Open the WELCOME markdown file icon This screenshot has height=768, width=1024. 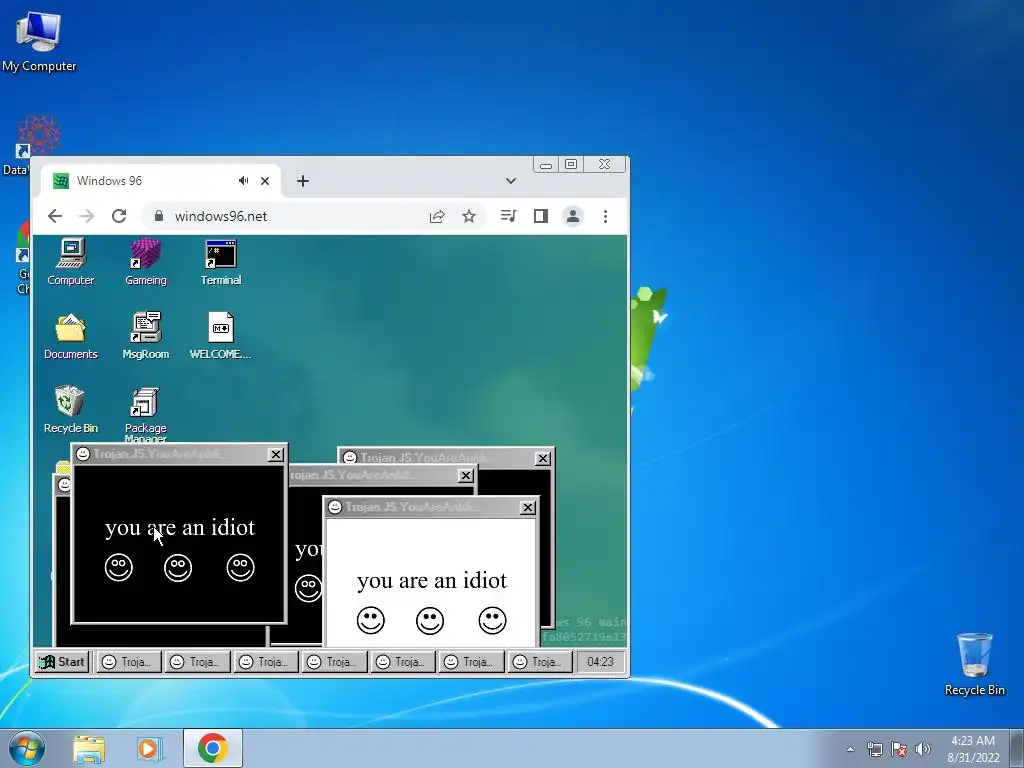tap(221, 336)
